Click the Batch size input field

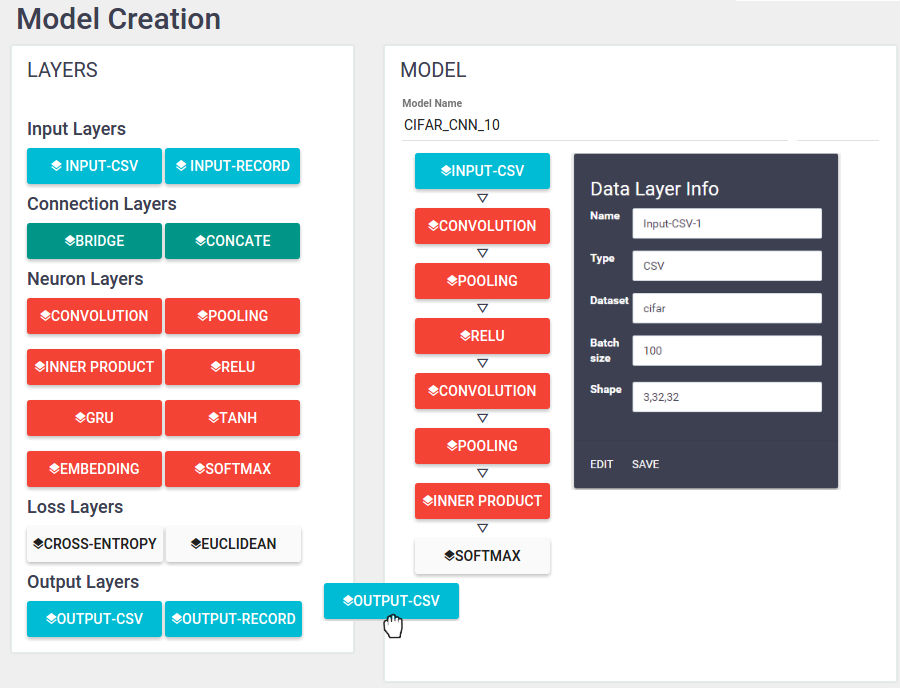click(726, 351)
